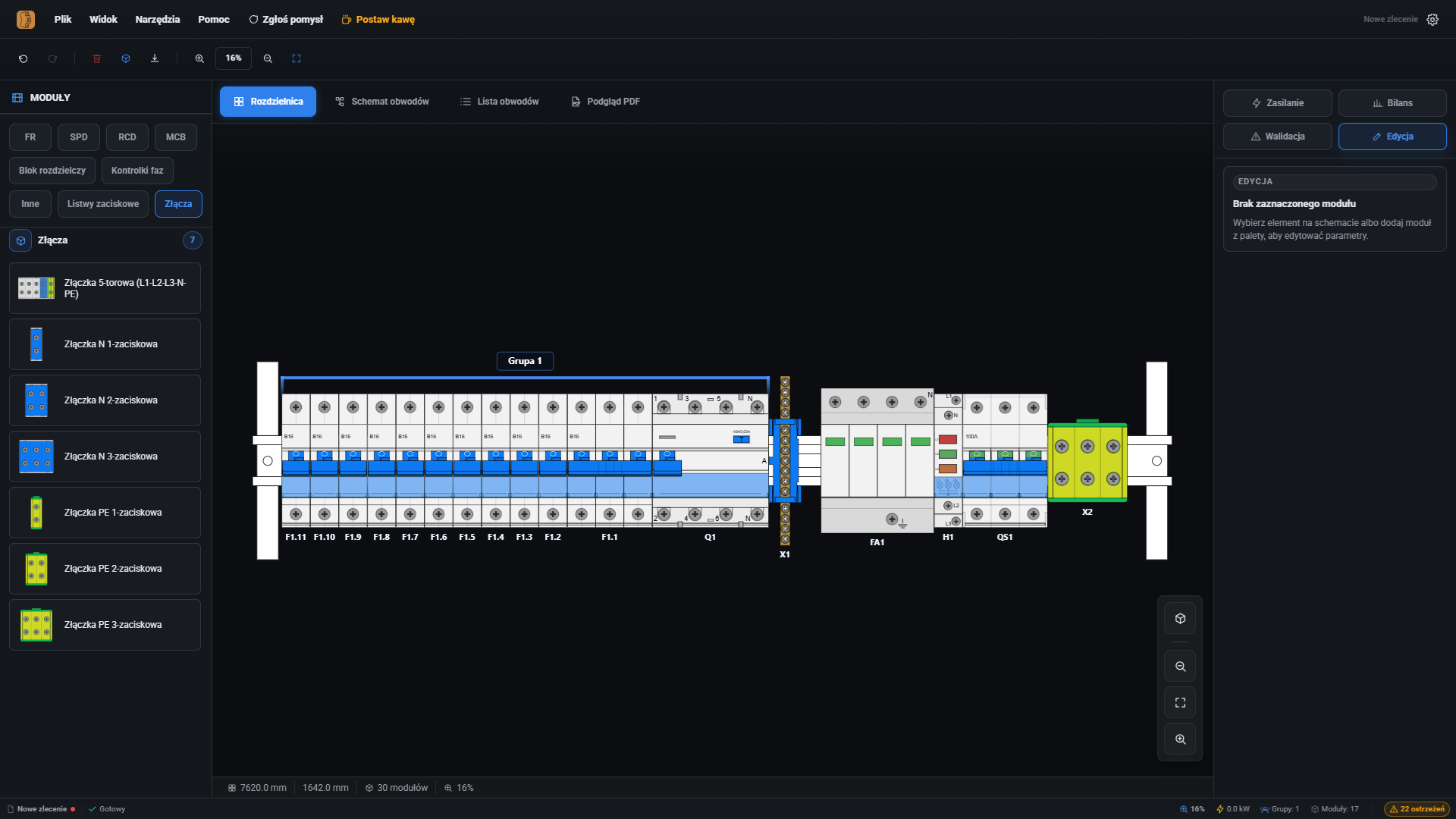Select Złączka N 2-zaciskowa module
Image resolution: width=1456 pixels, height=819 pixels.
tap(105, 400)
